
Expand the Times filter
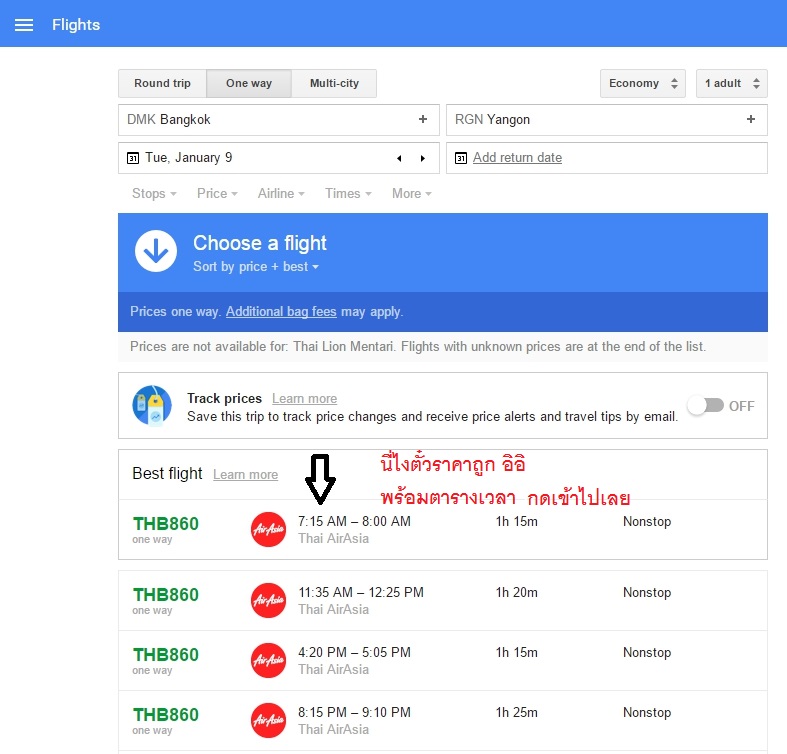tap(348, 194)
